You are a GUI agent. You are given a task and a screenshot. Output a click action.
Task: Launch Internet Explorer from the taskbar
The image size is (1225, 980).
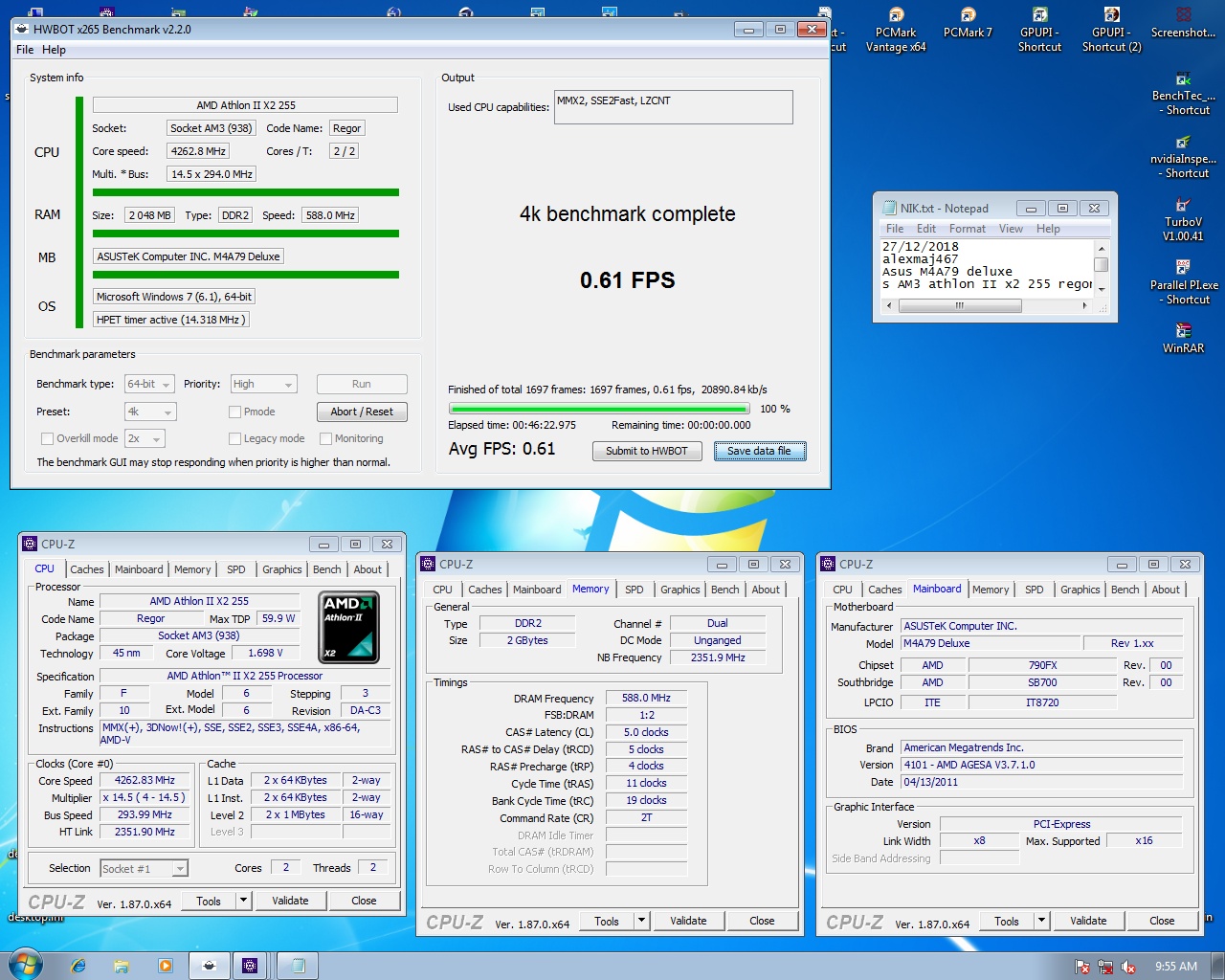78,966
